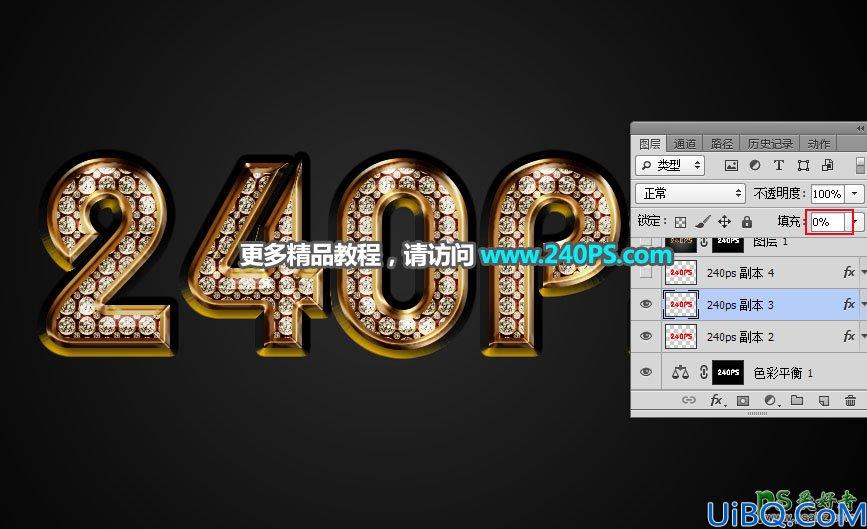Create a new layer icon

[824, 401]
